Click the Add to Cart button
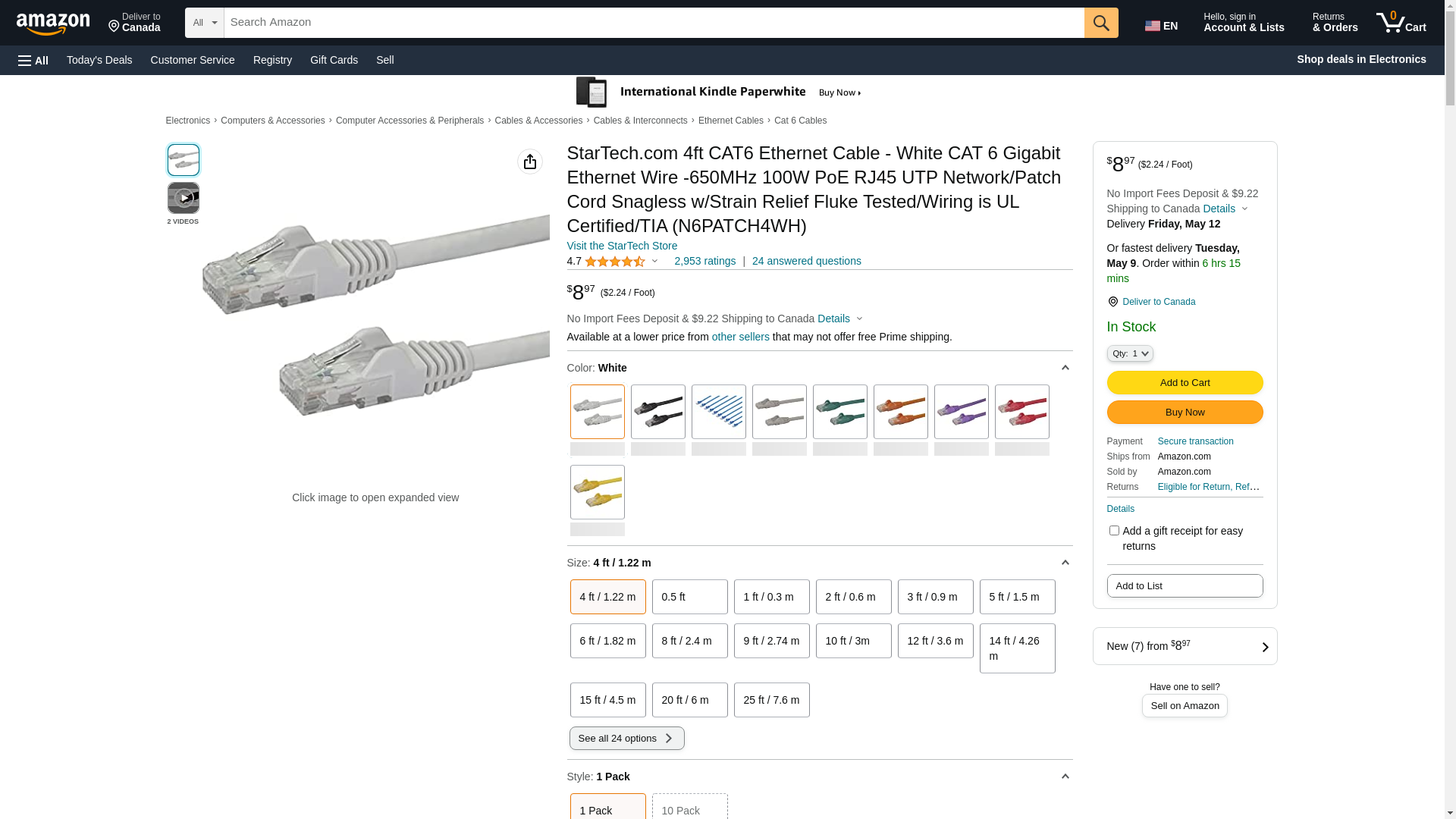The image size is (1456, 819). [1185, 382]
